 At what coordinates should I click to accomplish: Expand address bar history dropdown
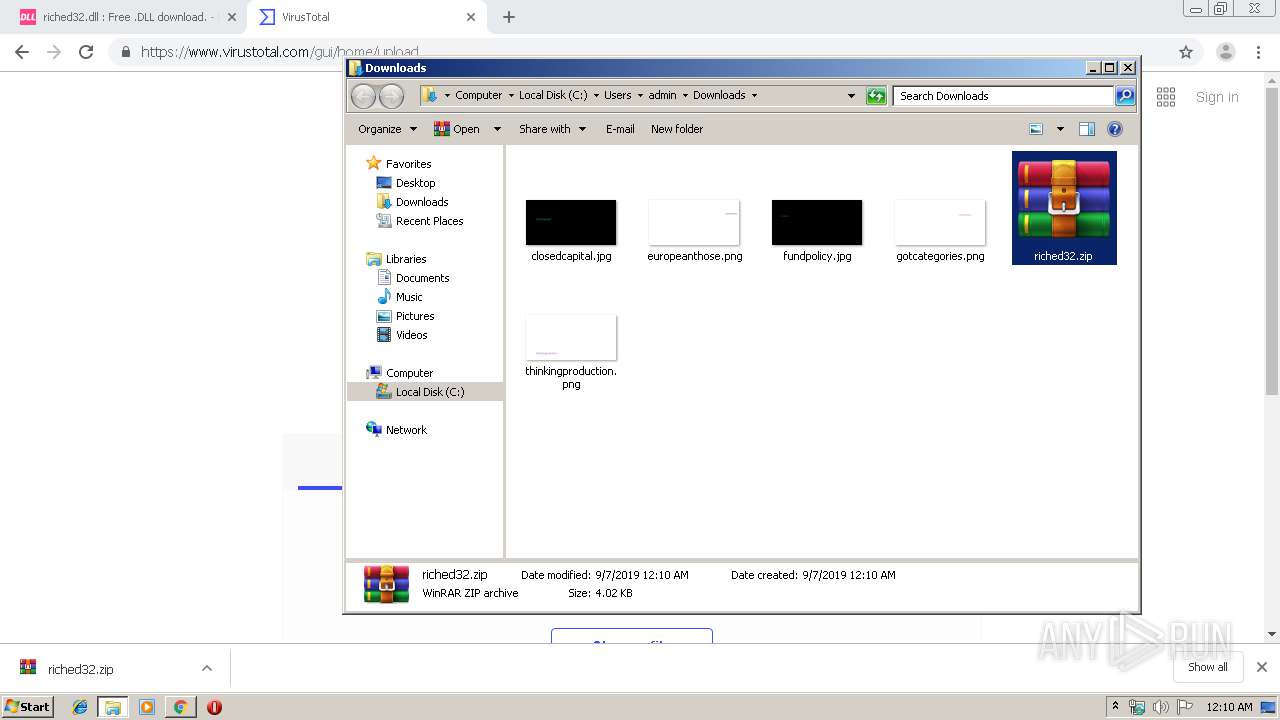tap(851, 96)
